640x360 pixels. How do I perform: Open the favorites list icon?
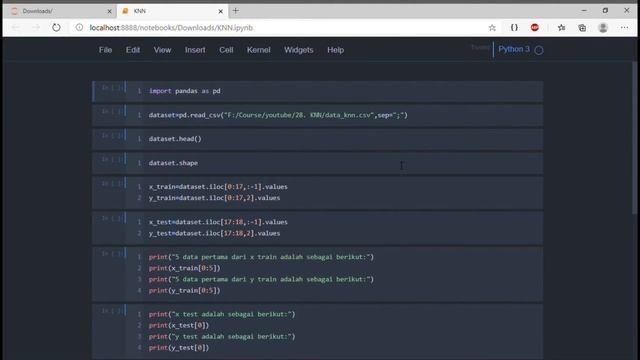562,27
